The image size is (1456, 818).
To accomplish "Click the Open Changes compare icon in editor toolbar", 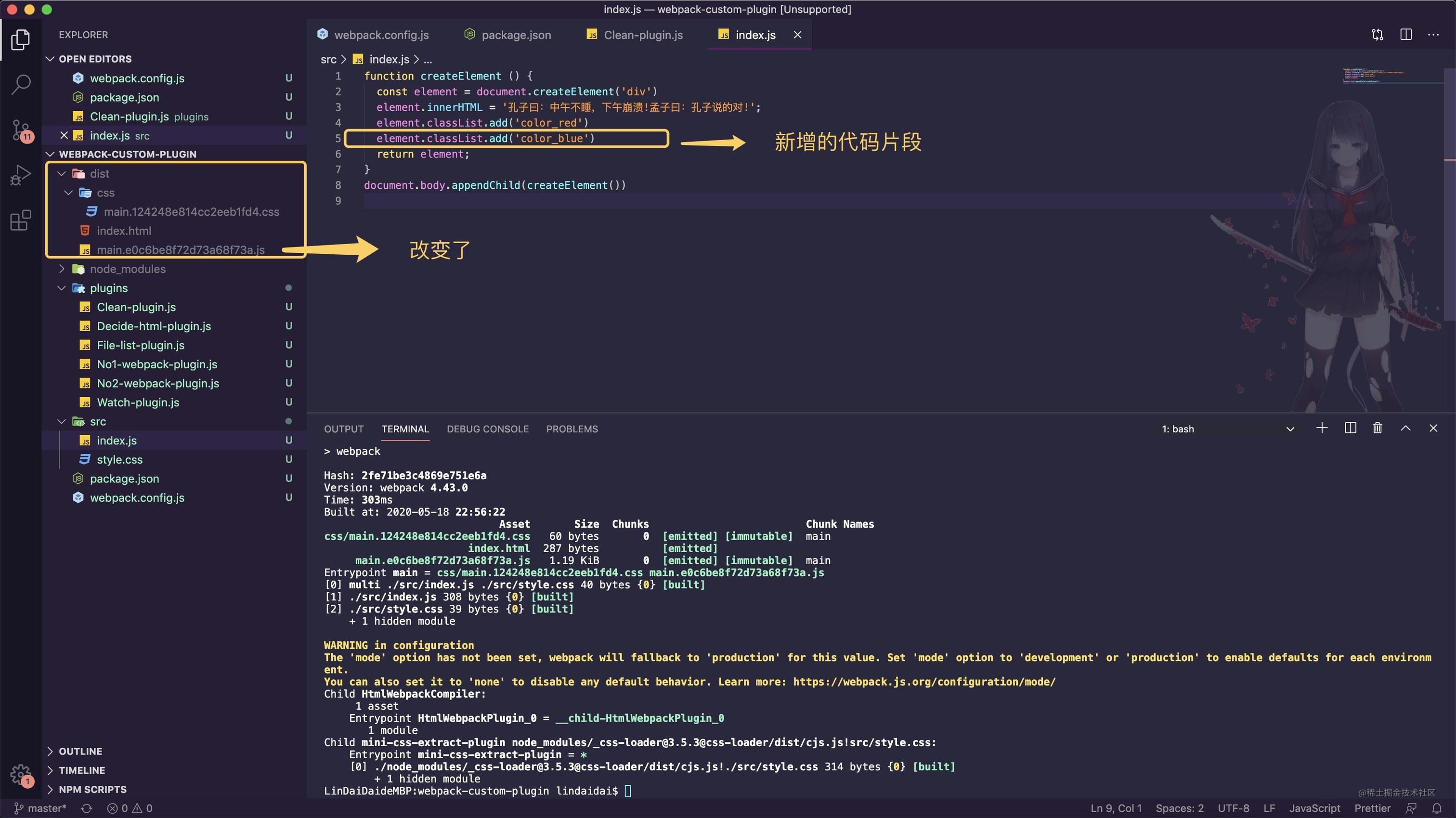I will 1378,35.
